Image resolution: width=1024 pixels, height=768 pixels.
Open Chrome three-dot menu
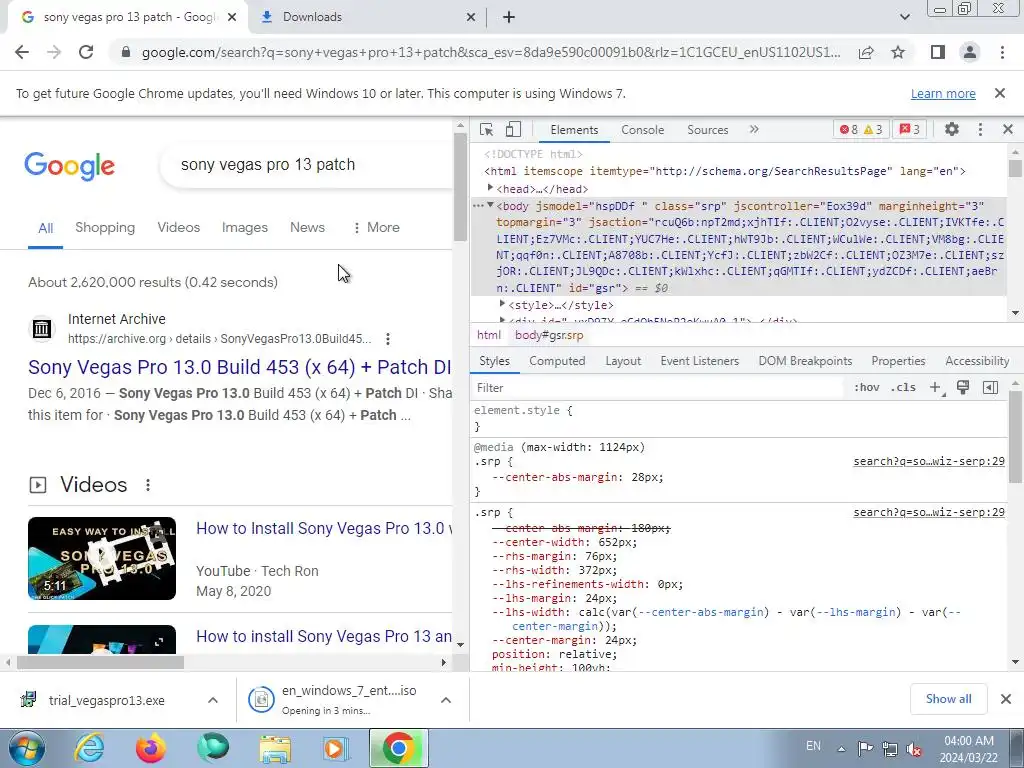pyautogui.click(x=1002, y=52)
